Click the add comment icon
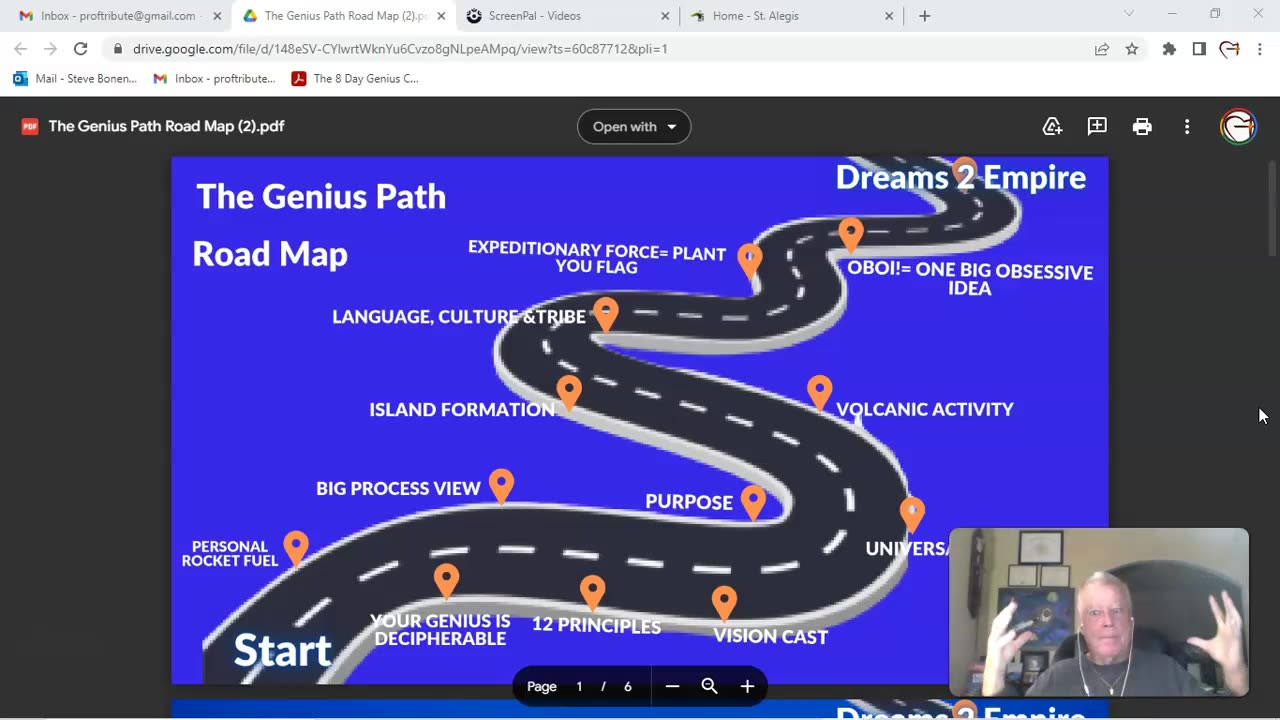The width and height of the screenshot is (1280, 720). [1097, 126]
